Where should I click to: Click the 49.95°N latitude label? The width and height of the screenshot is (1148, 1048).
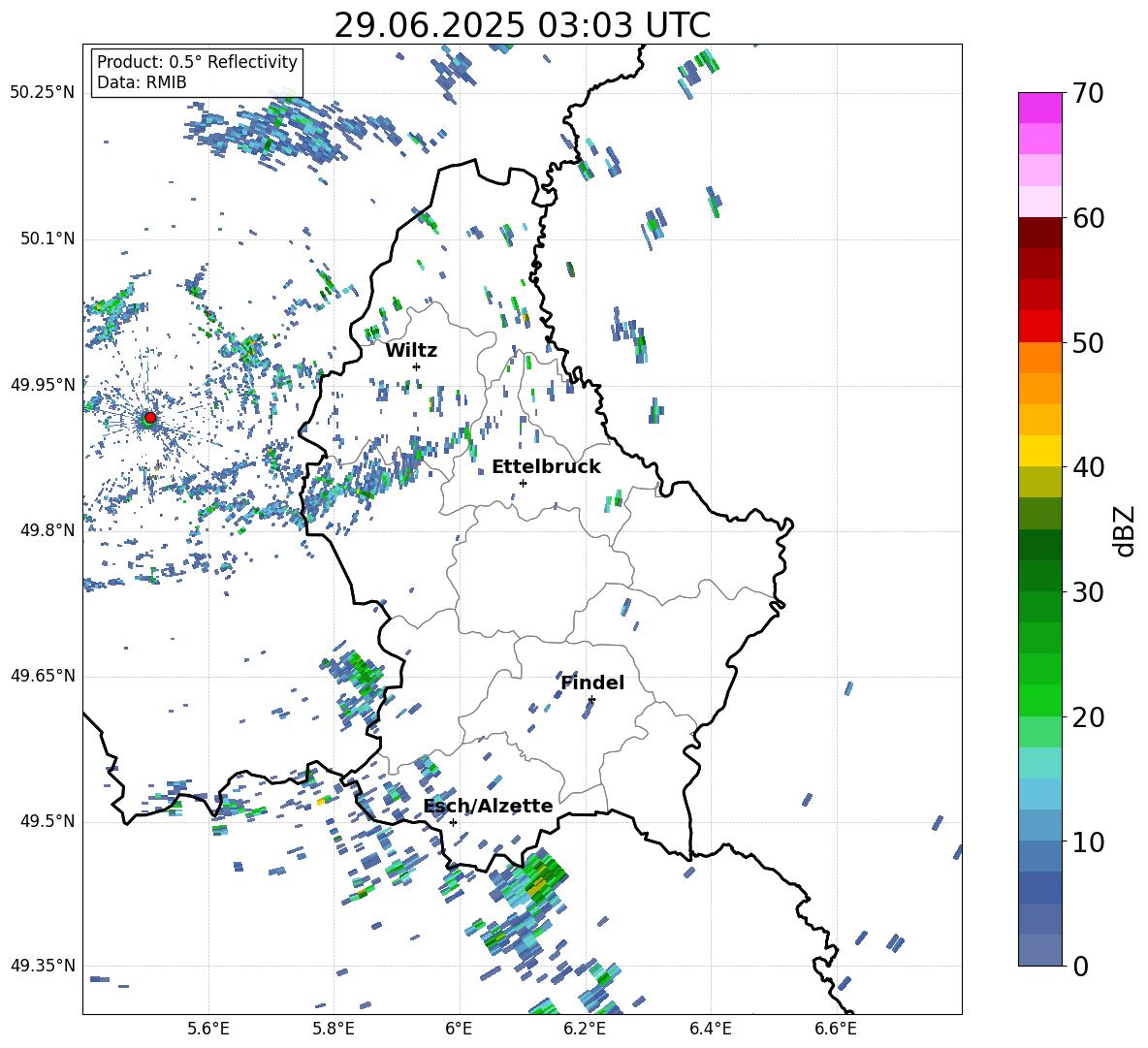[43, 385]
